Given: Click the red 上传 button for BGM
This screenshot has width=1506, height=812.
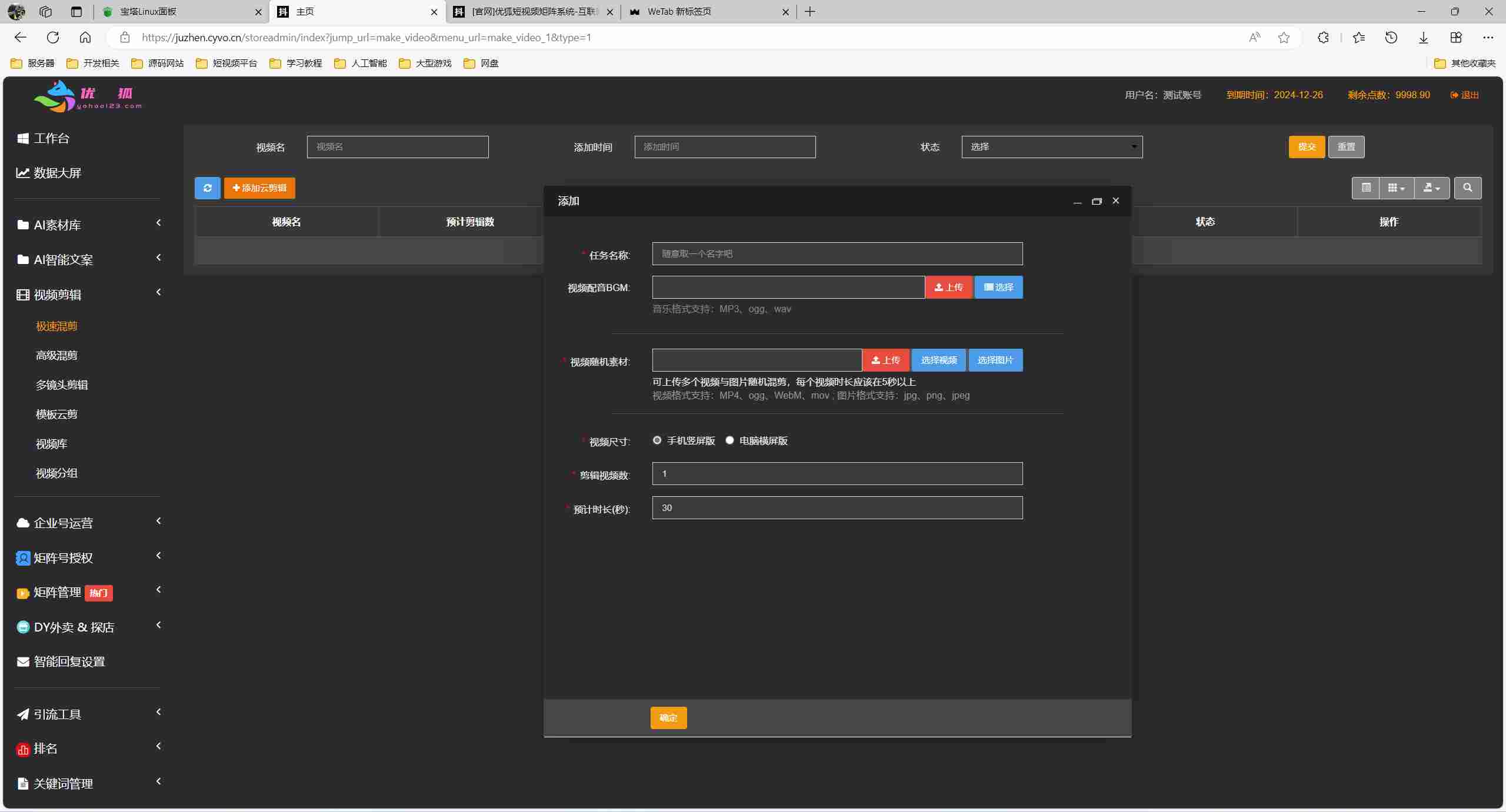Looking at the screenshot, I should (948, 288).
